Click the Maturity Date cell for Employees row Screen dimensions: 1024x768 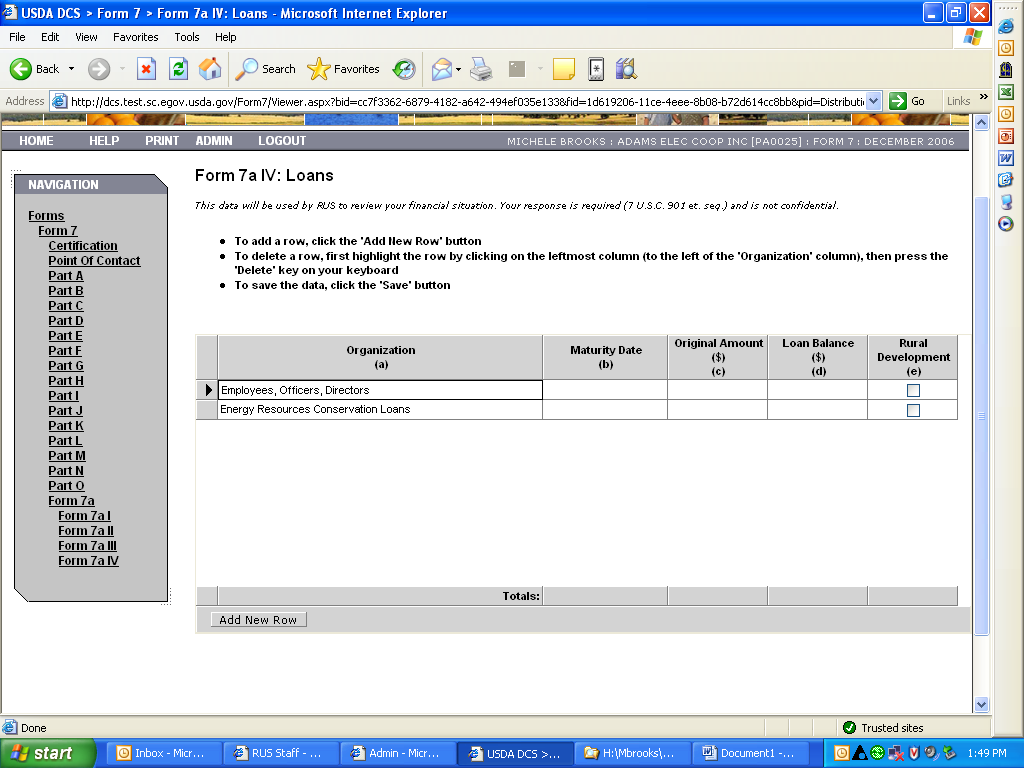tap(605, 390)
